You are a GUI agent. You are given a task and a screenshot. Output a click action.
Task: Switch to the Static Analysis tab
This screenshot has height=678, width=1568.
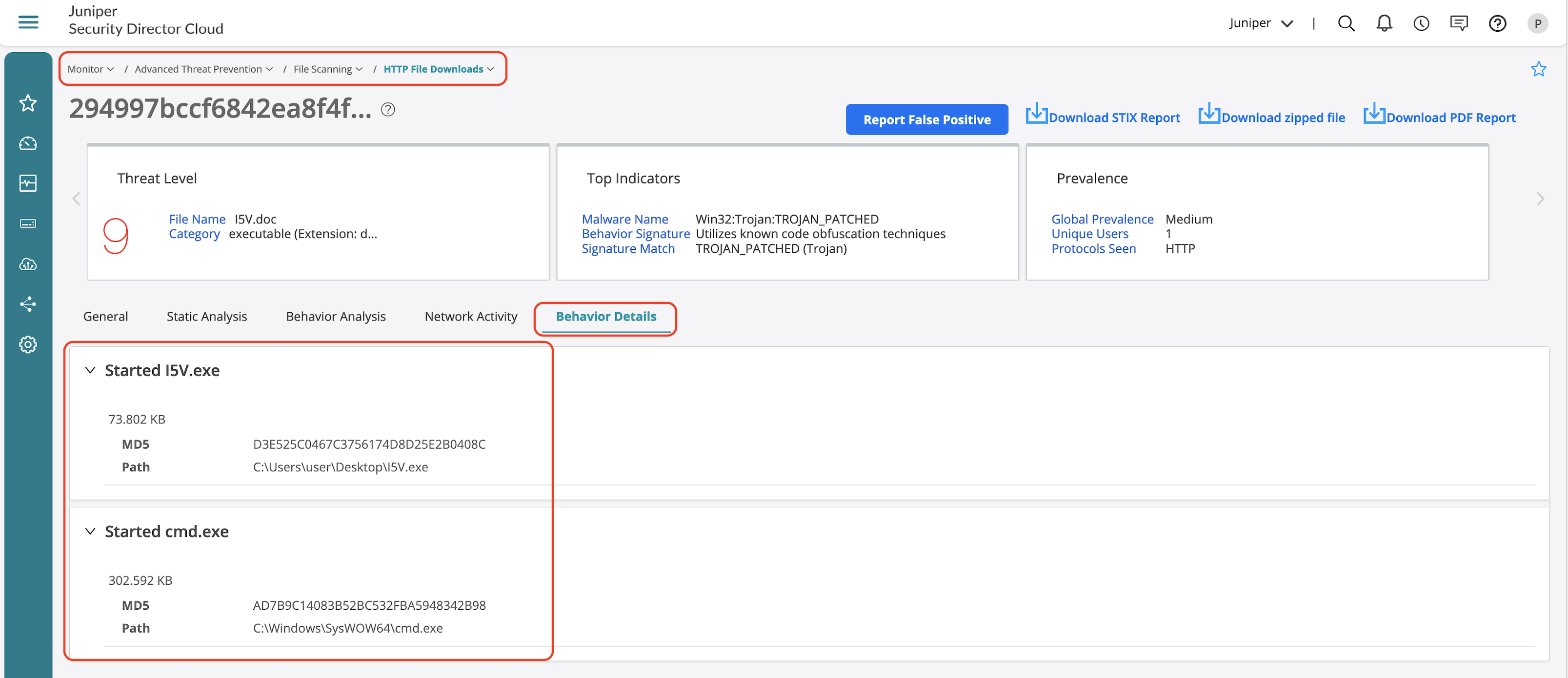[206, 317]
